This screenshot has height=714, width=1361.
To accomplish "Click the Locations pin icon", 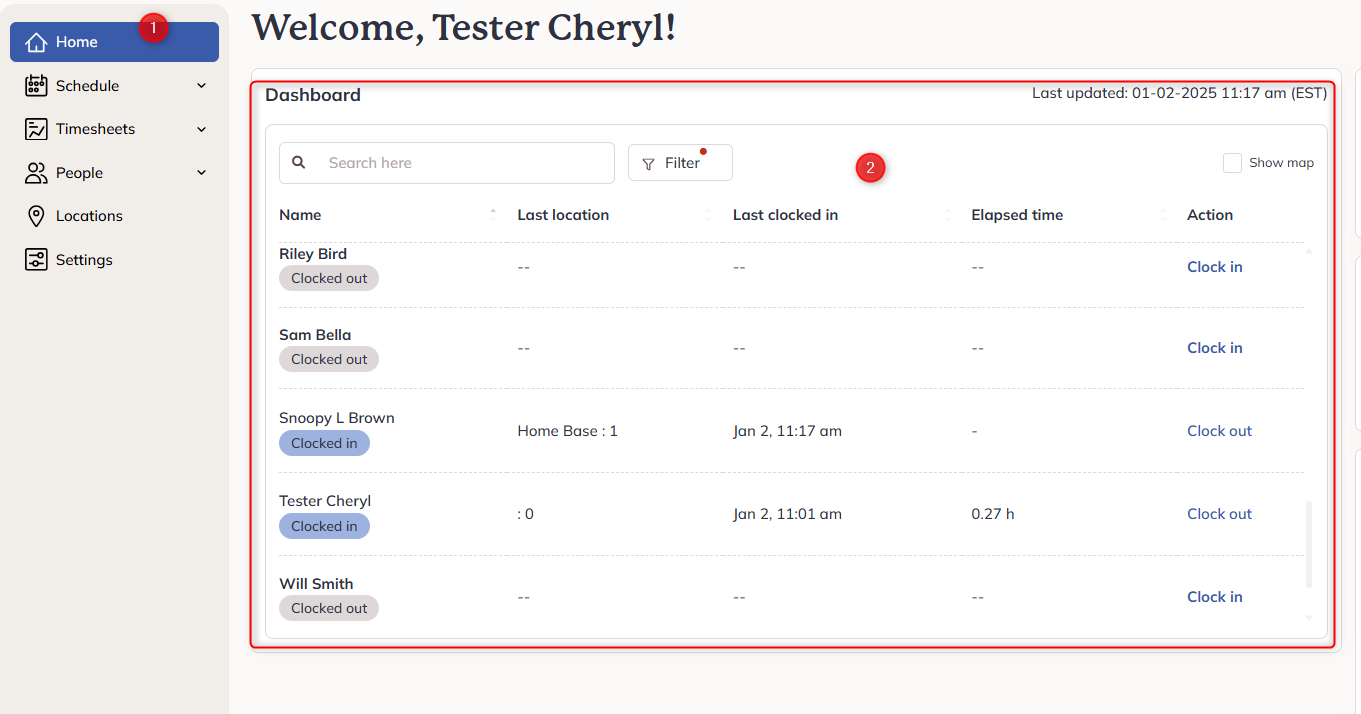I will coord(36,216).
